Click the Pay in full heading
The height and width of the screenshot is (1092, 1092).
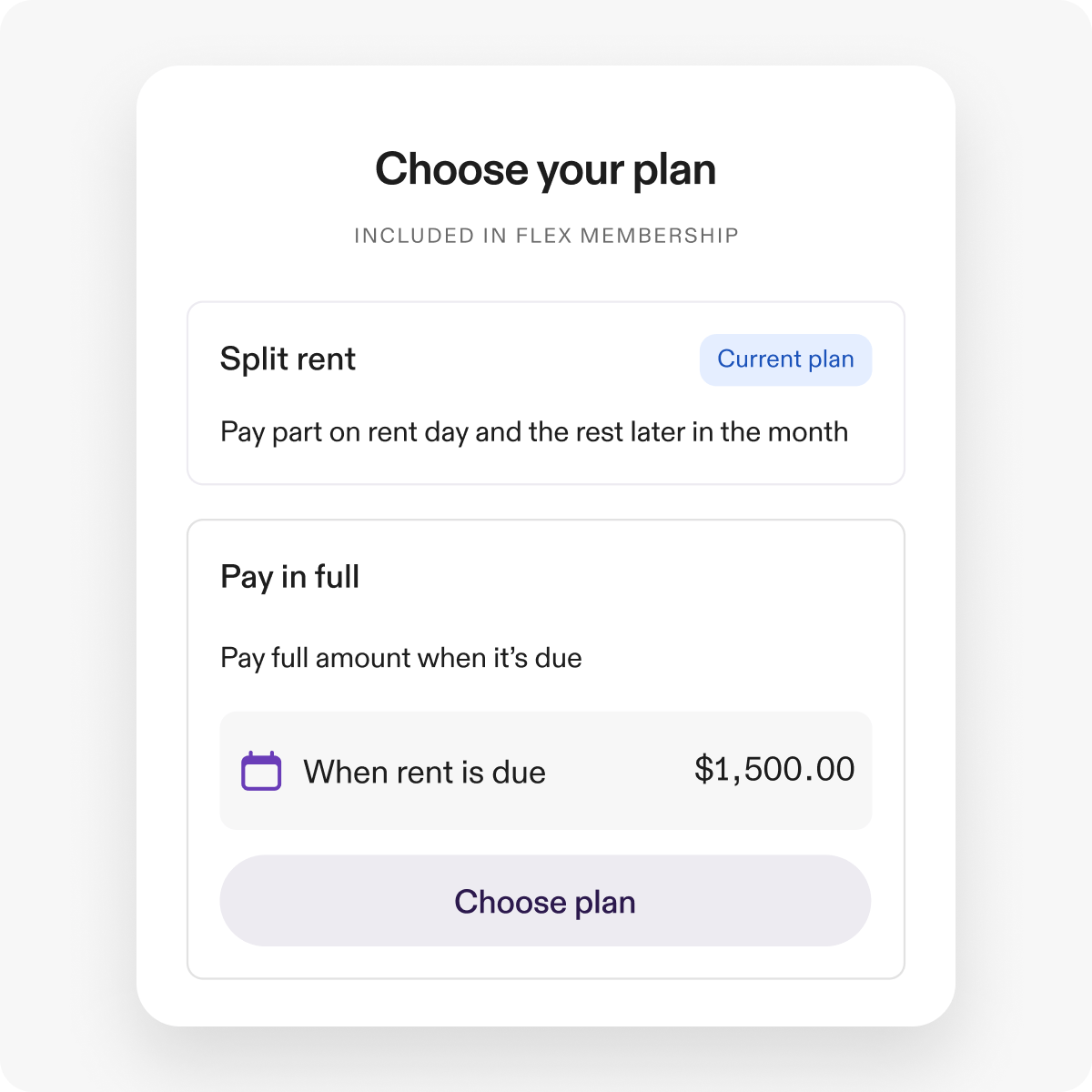[x=289, y=577]
